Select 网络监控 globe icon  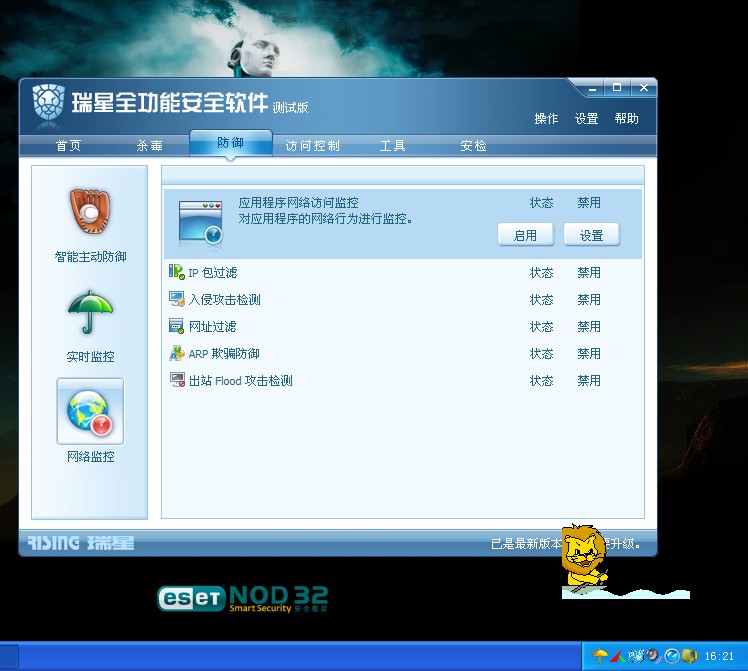click(90, 412)
